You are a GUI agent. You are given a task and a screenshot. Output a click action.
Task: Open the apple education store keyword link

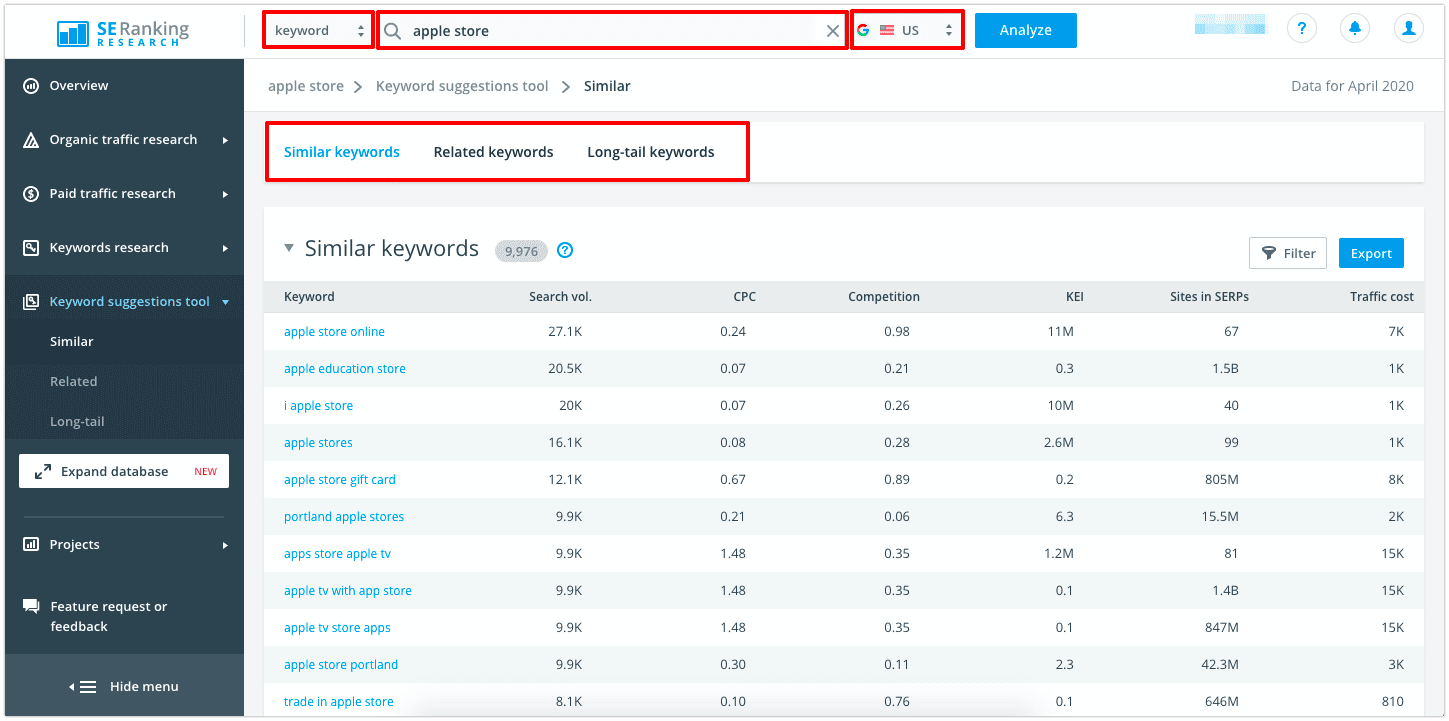[x=345, y=369]
